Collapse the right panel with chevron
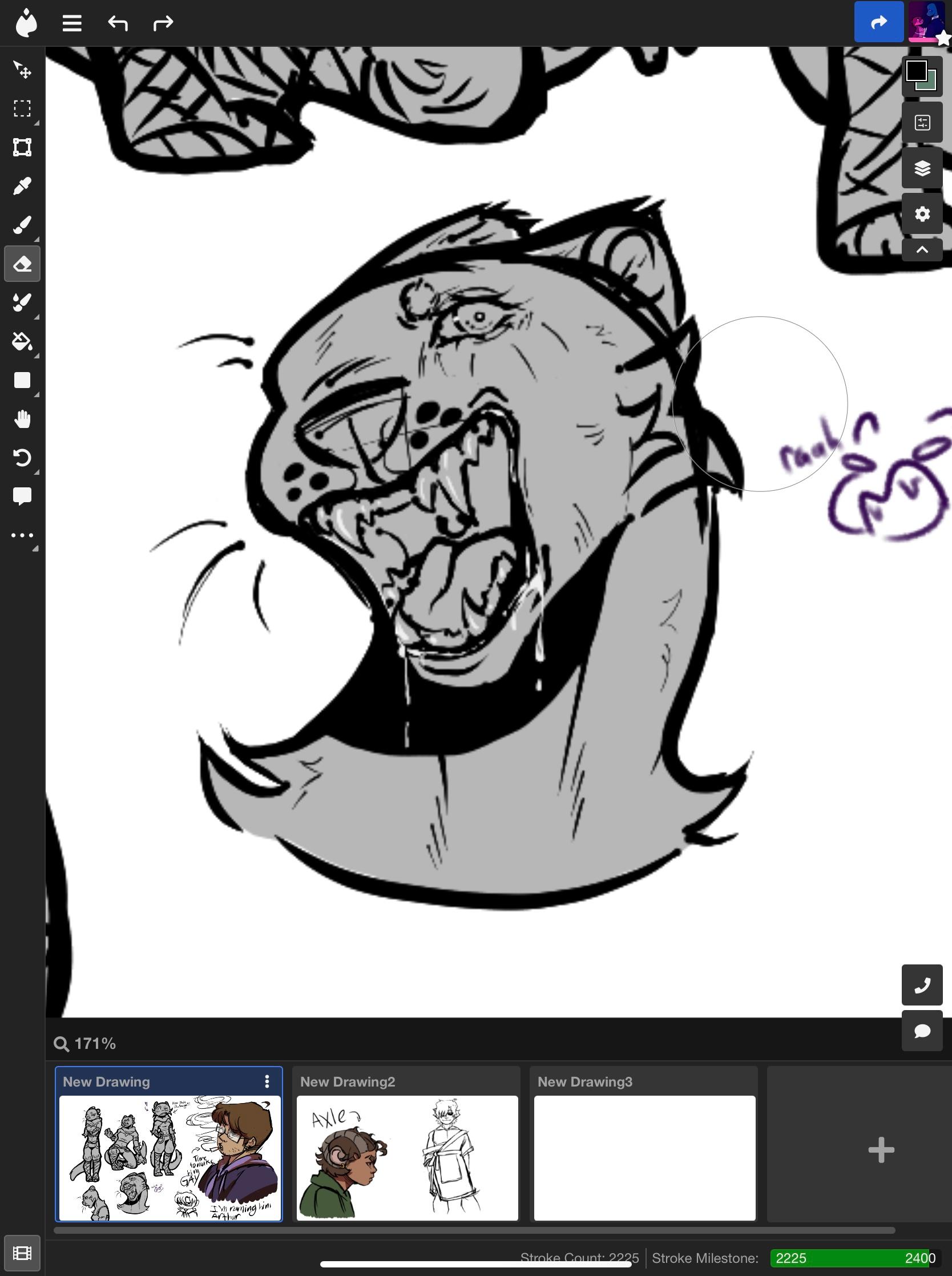Image resolution: width=952 pixels, height=1276 pixels. pos(922,250)
